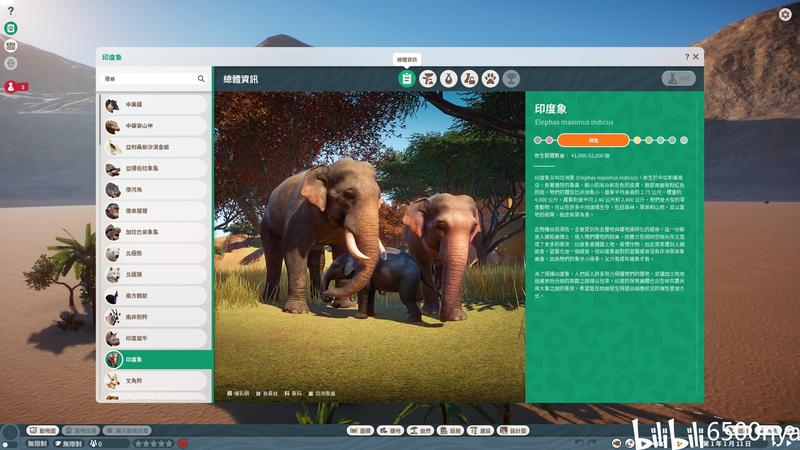Open the facilities building build button
Image resolution: width=800 pixels, height=450 pixels.
pos(451,431)
